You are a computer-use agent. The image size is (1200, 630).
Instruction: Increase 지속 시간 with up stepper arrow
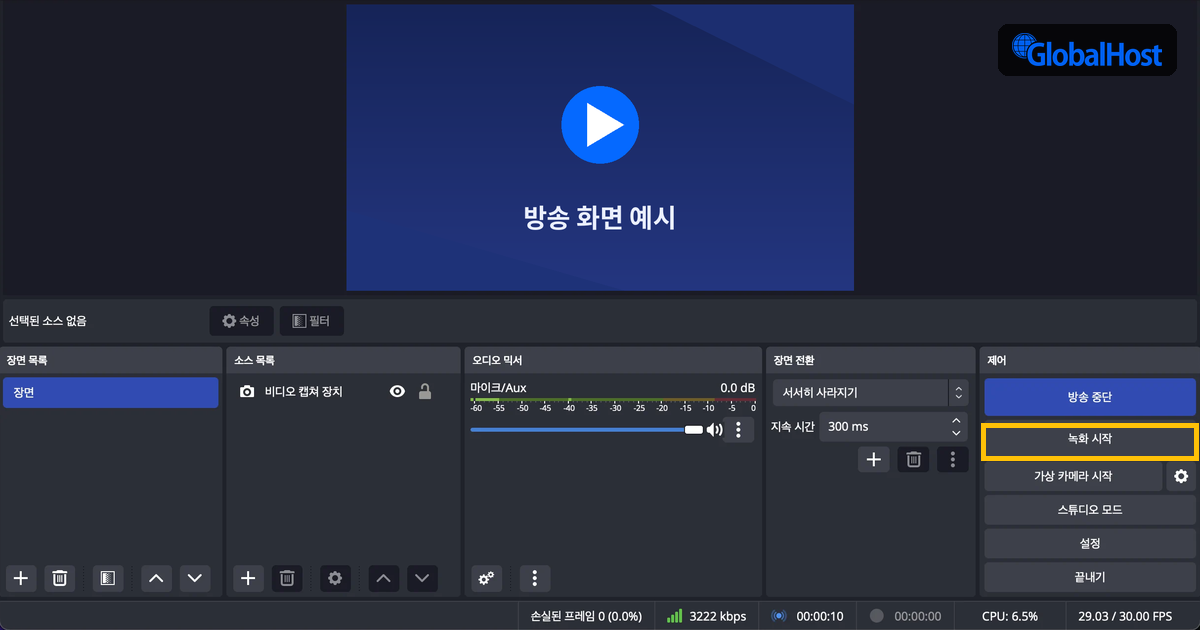[957, 420]
